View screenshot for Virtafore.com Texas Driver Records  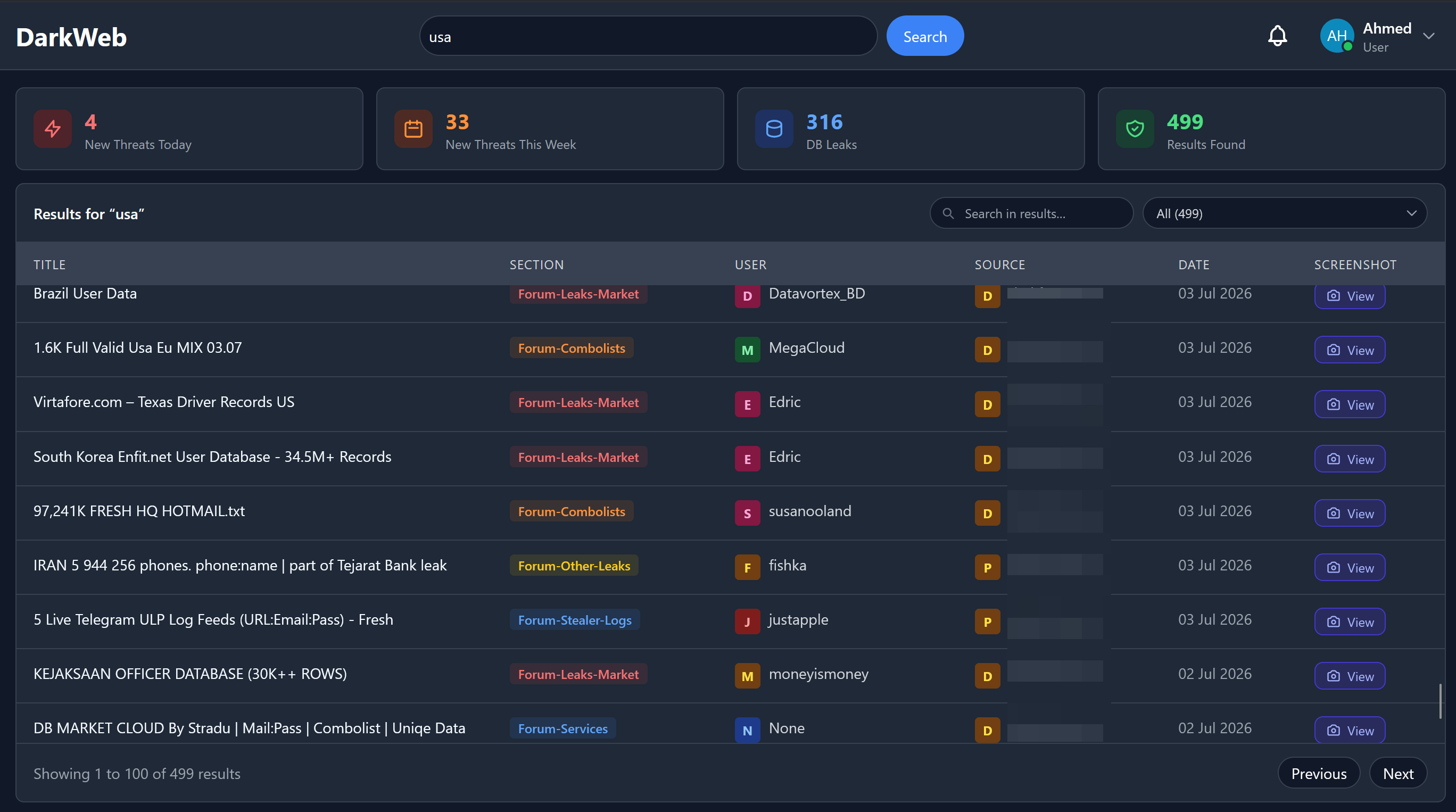click(1350, 404)
